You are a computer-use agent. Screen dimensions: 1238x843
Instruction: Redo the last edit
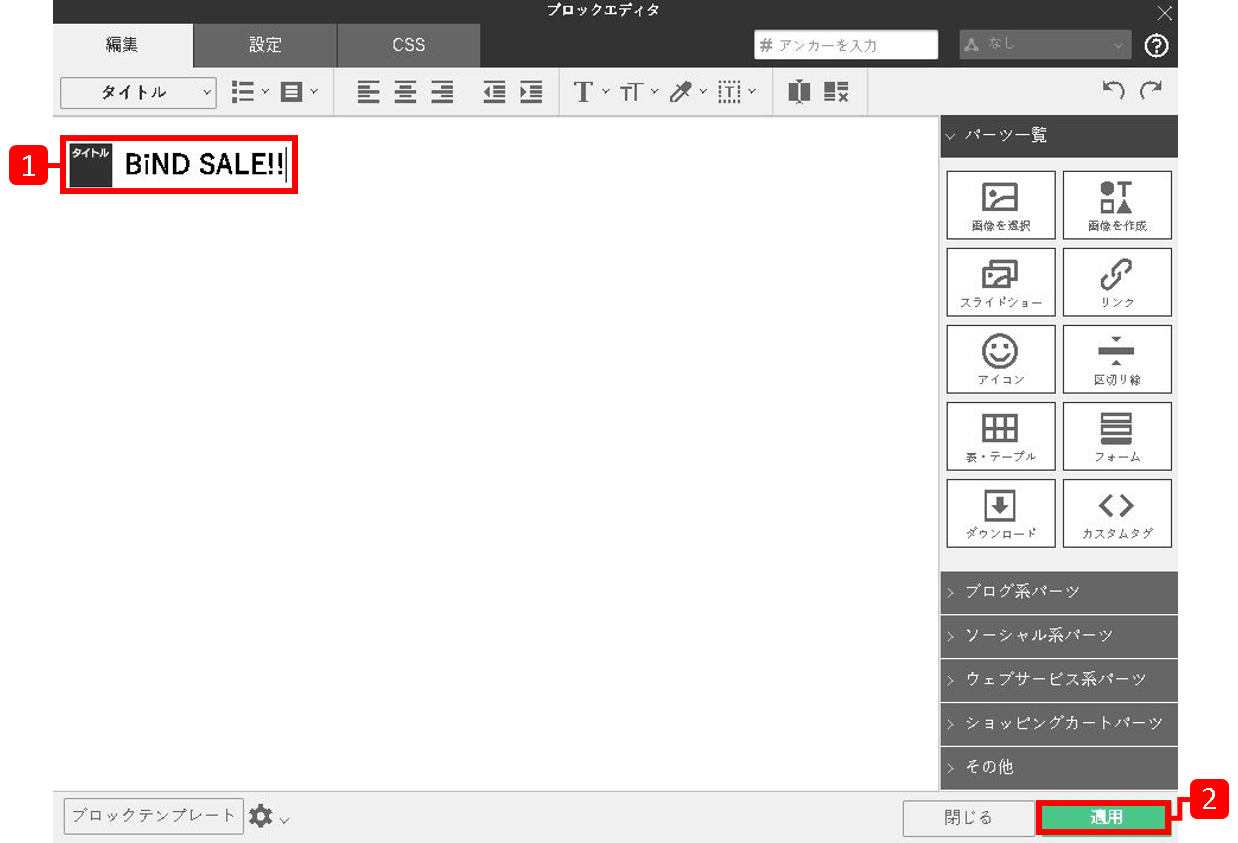tap(1151, 91)
